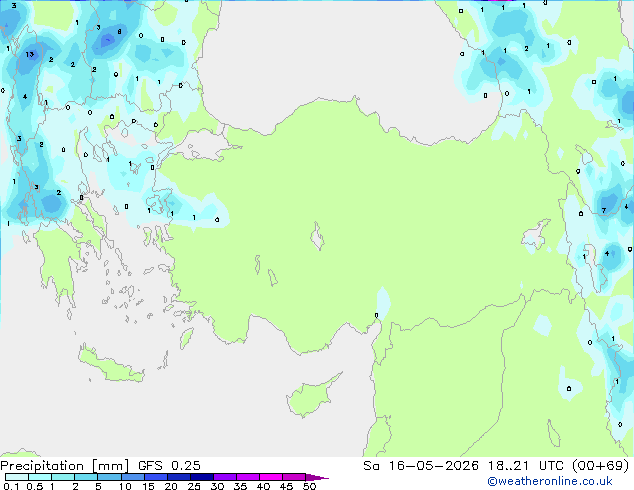
Task: Click the 40–45 mm bright magenta legend swatch
Action: click(271, 477)
